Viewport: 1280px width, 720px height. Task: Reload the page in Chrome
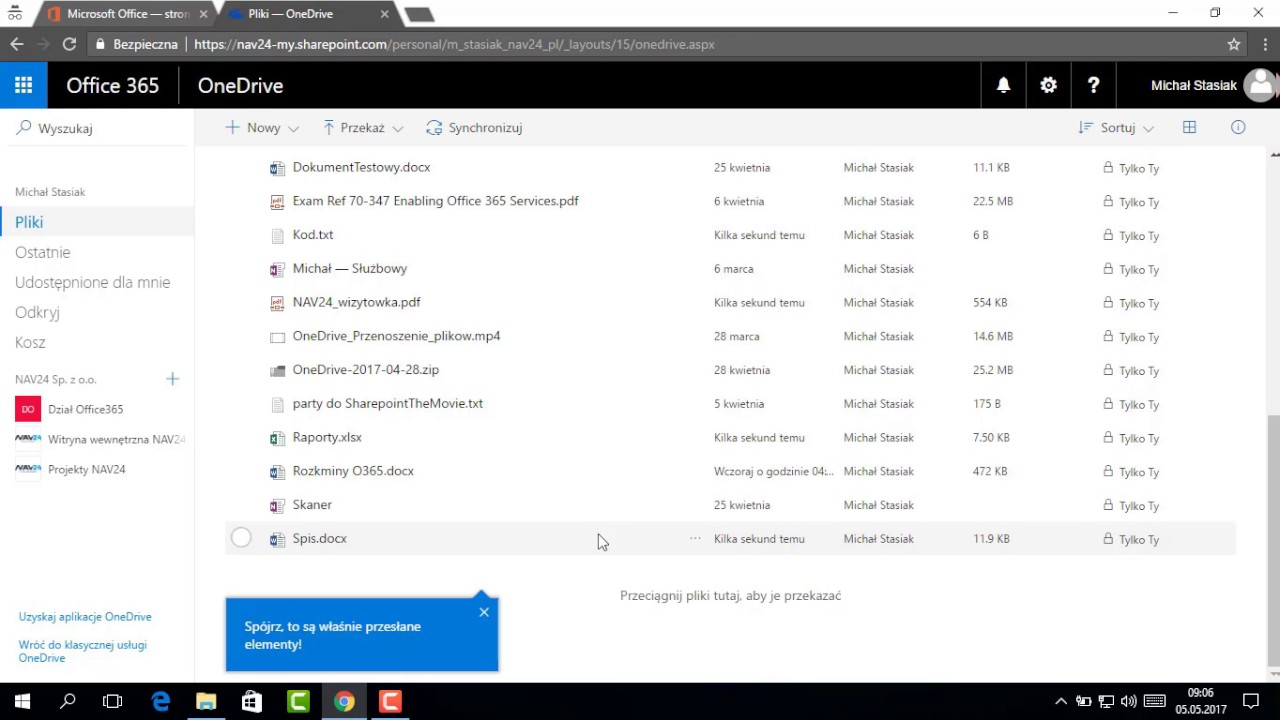point(69,44)
